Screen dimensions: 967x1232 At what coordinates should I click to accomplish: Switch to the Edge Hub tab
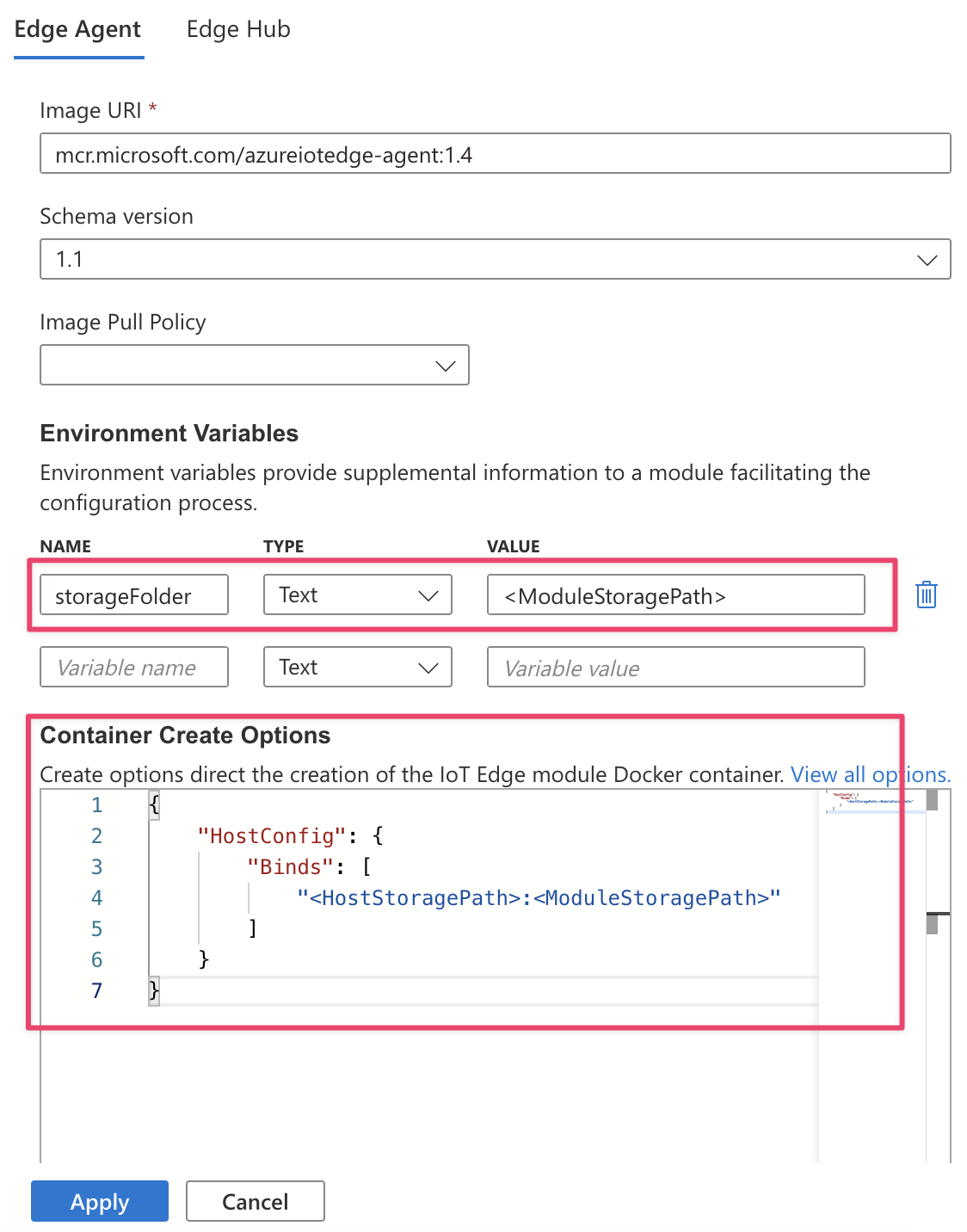coord(238,29)
